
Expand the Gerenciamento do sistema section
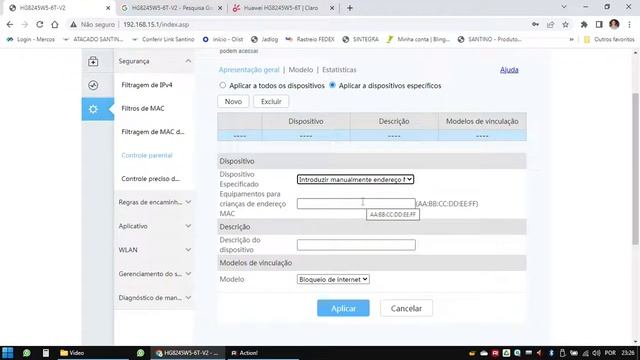point(188,273)
